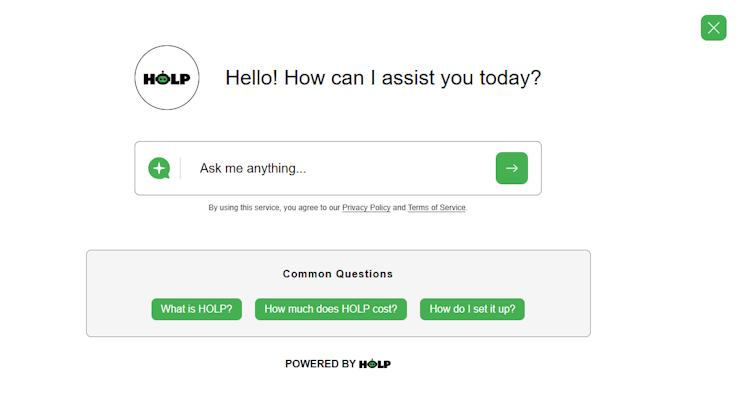Close the chat widget with green X
Viewport: 750px width, 418px height.
[713, 28]
